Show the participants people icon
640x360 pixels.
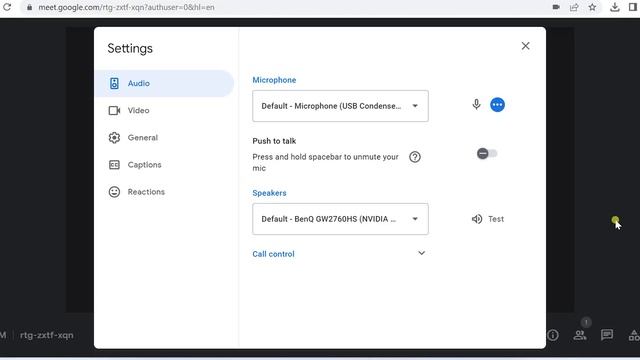[x=580, y=335]
